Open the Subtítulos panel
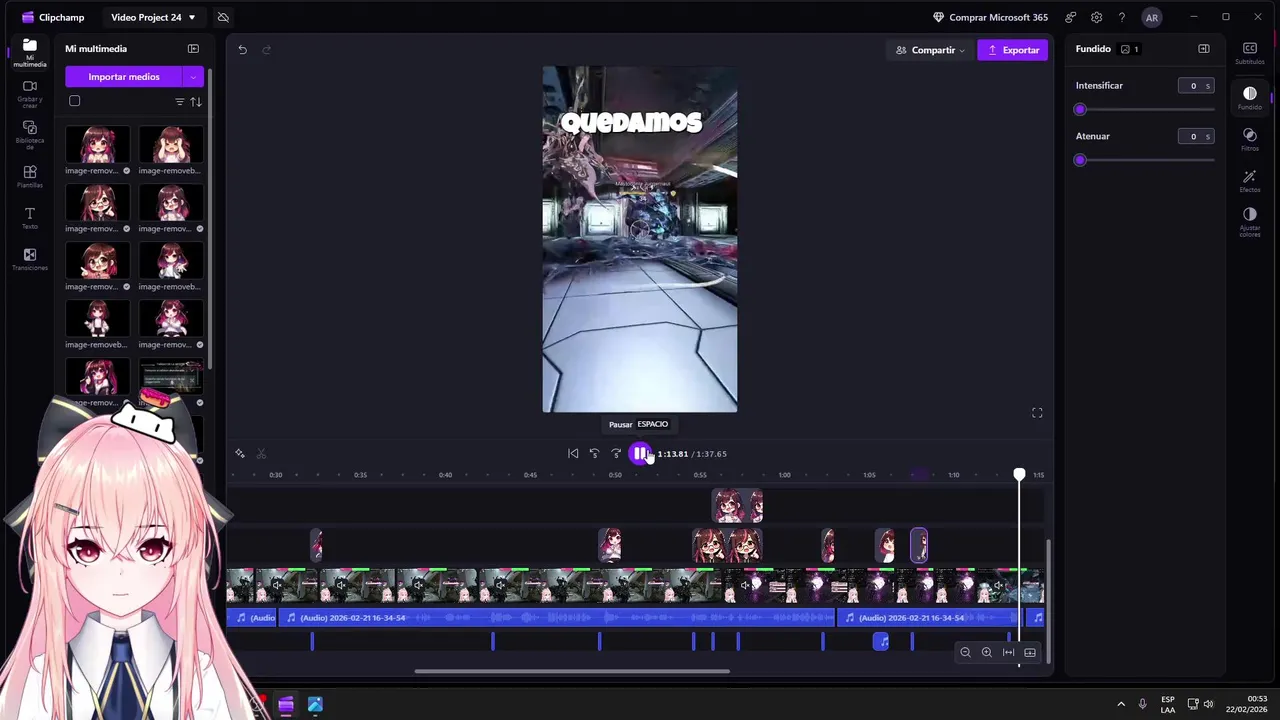 [1250, 53]
